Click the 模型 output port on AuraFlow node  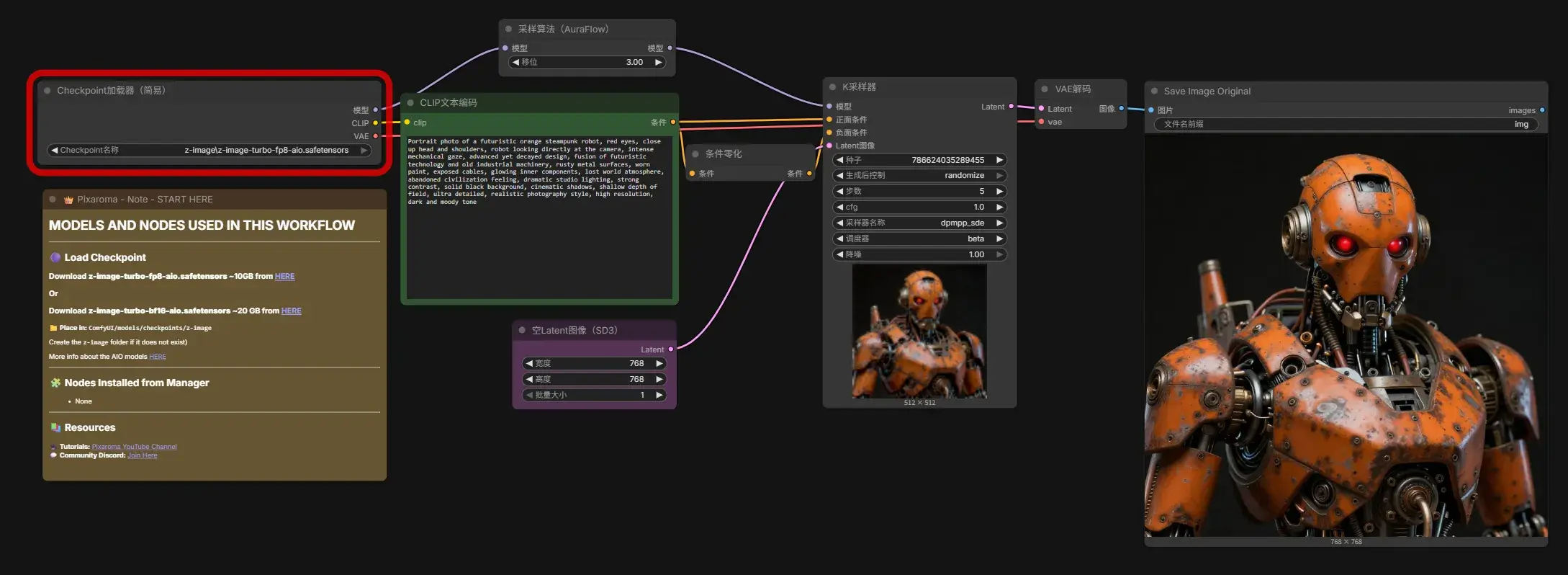[x=670, y=48]
